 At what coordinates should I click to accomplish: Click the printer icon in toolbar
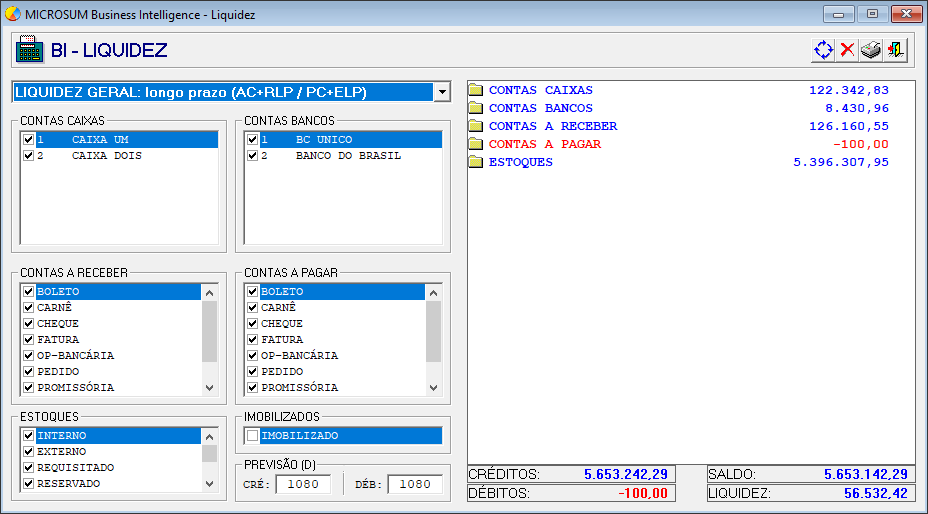point(871,50)
